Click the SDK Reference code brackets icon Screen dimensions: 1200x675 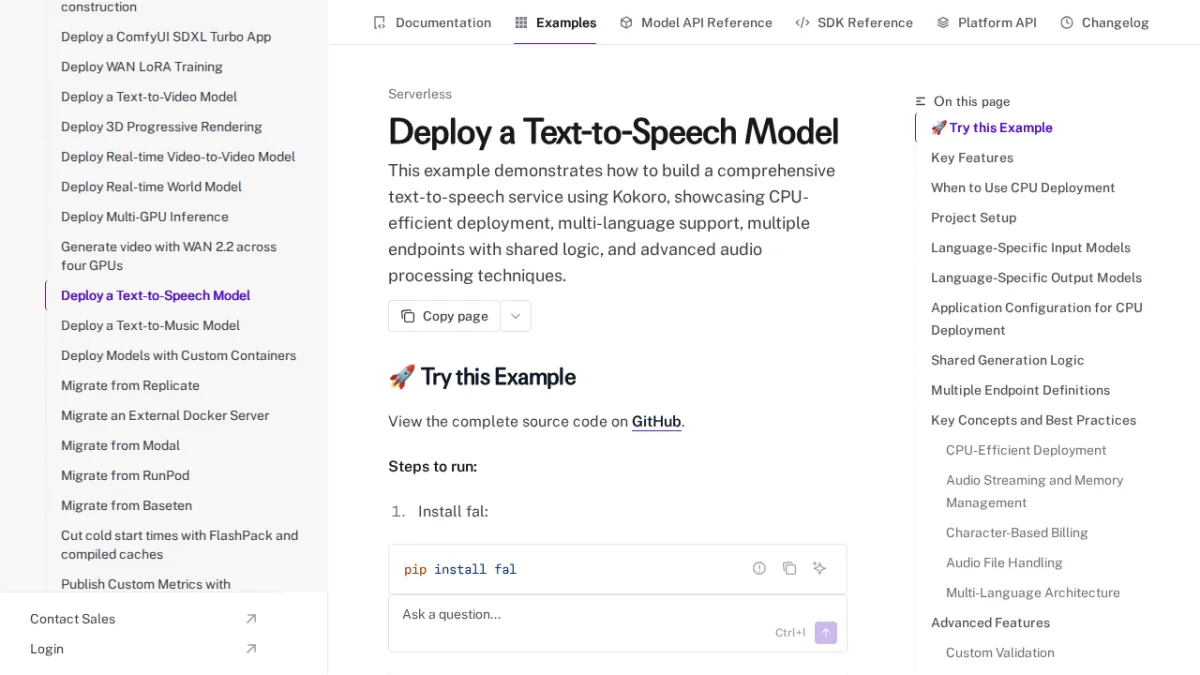click(x=802, y=22)
